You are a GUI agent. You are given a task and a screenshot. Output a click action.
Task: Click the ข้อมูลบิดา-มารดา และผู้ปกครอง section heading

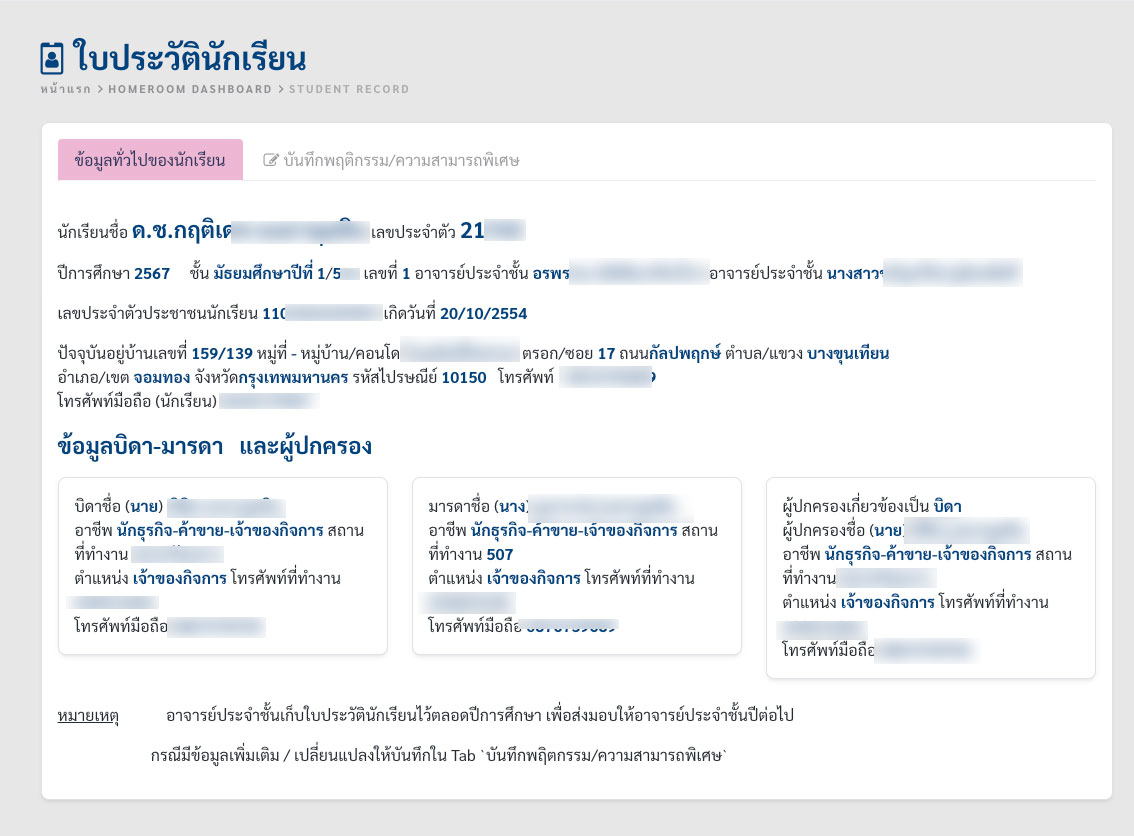click(215, 446)
